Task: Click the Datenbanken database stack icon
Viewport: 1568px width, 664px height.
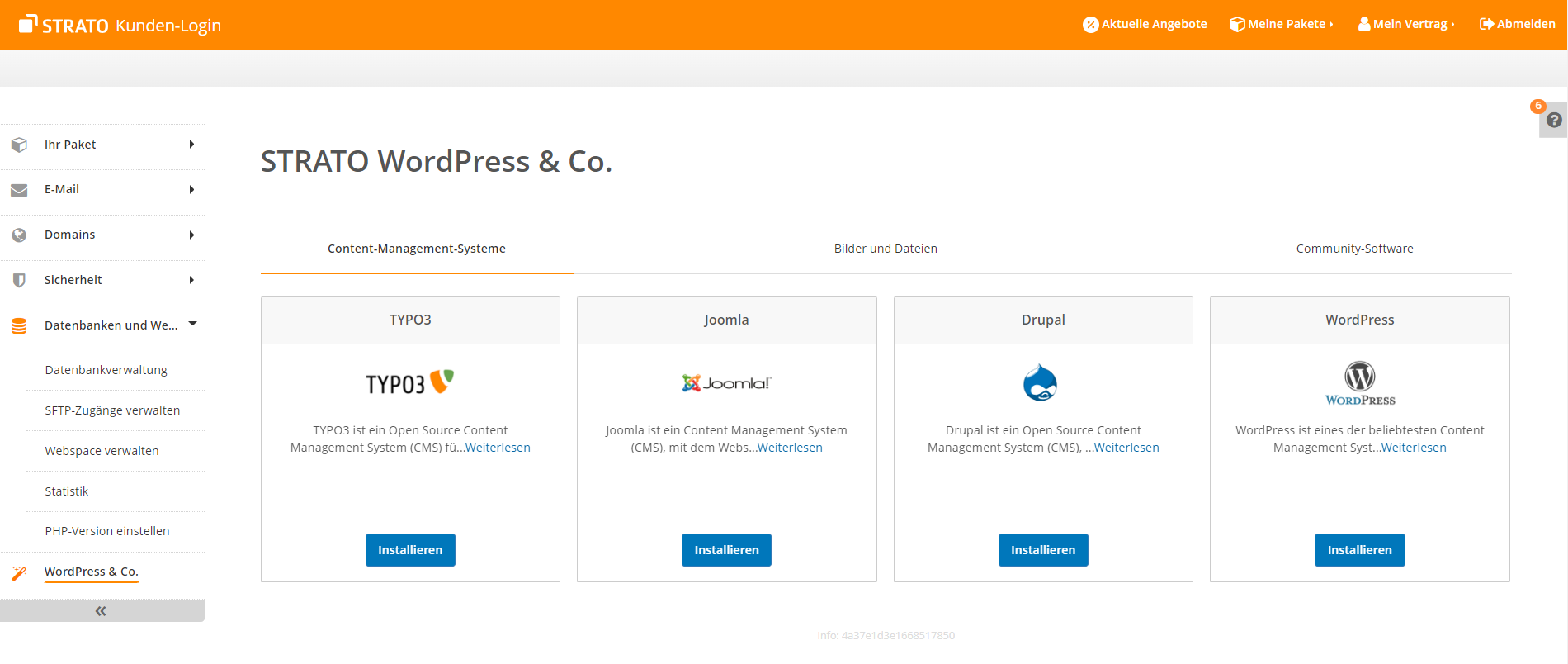Action: click(x=19, y=326)
